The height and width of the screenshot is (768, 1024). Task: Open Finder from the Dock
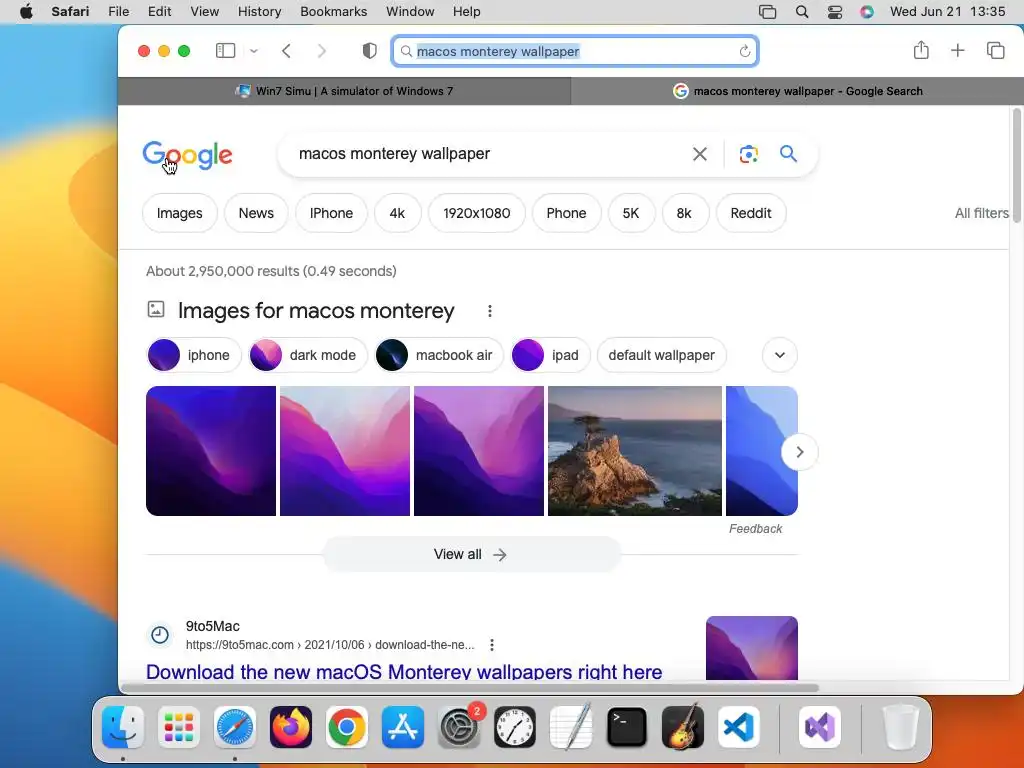coord(123,727)
